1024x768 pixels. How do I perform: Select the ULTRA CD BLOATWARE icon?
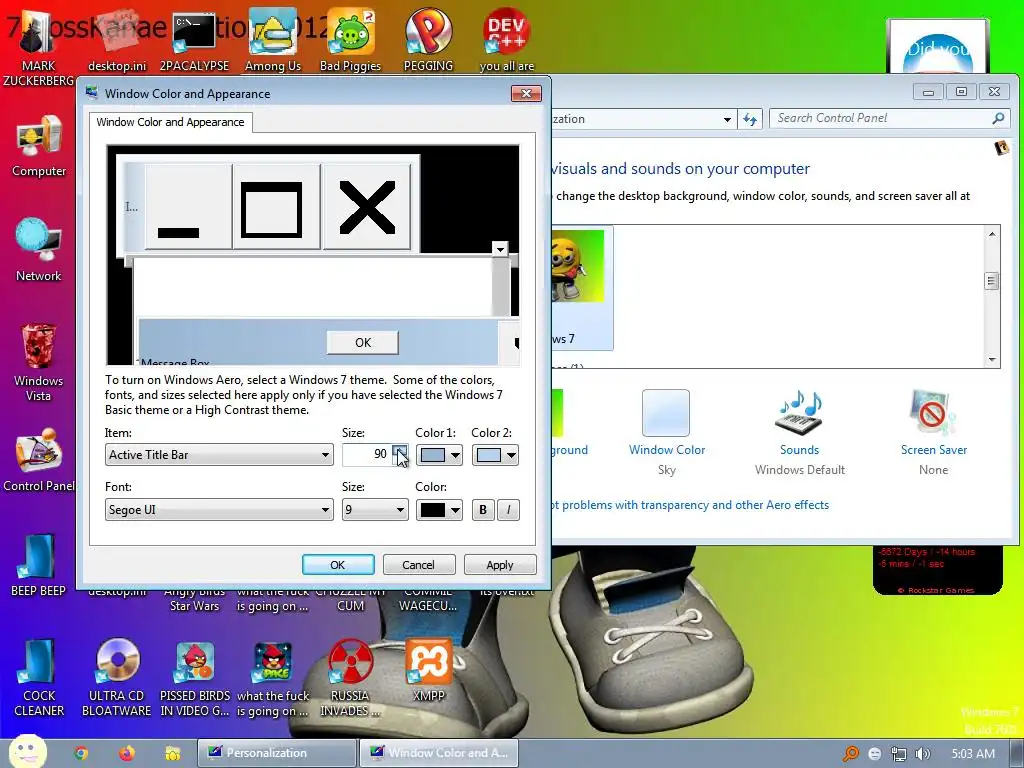[117, 678]
